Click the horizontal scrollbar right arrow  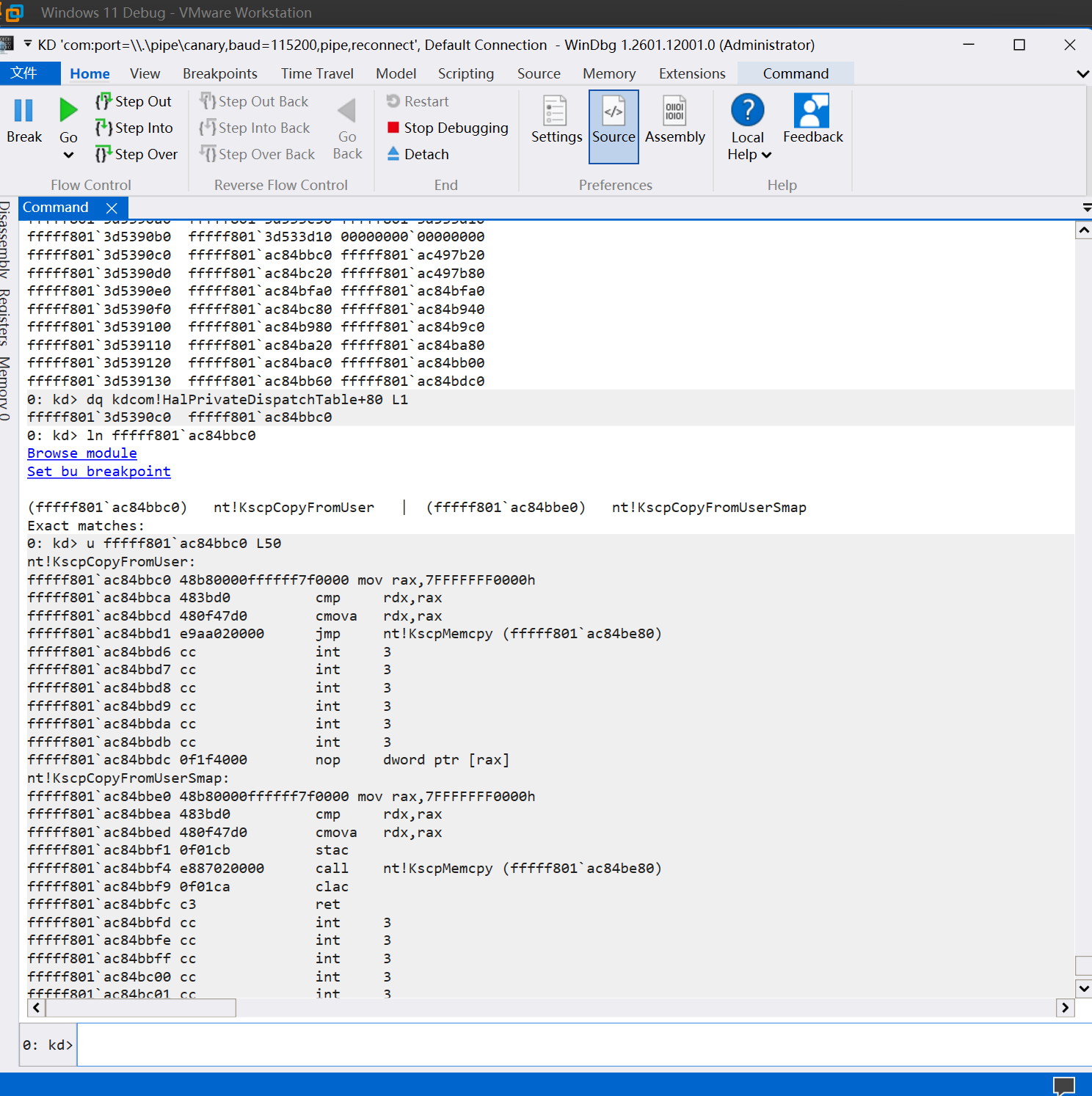tap(1066, 1008)
